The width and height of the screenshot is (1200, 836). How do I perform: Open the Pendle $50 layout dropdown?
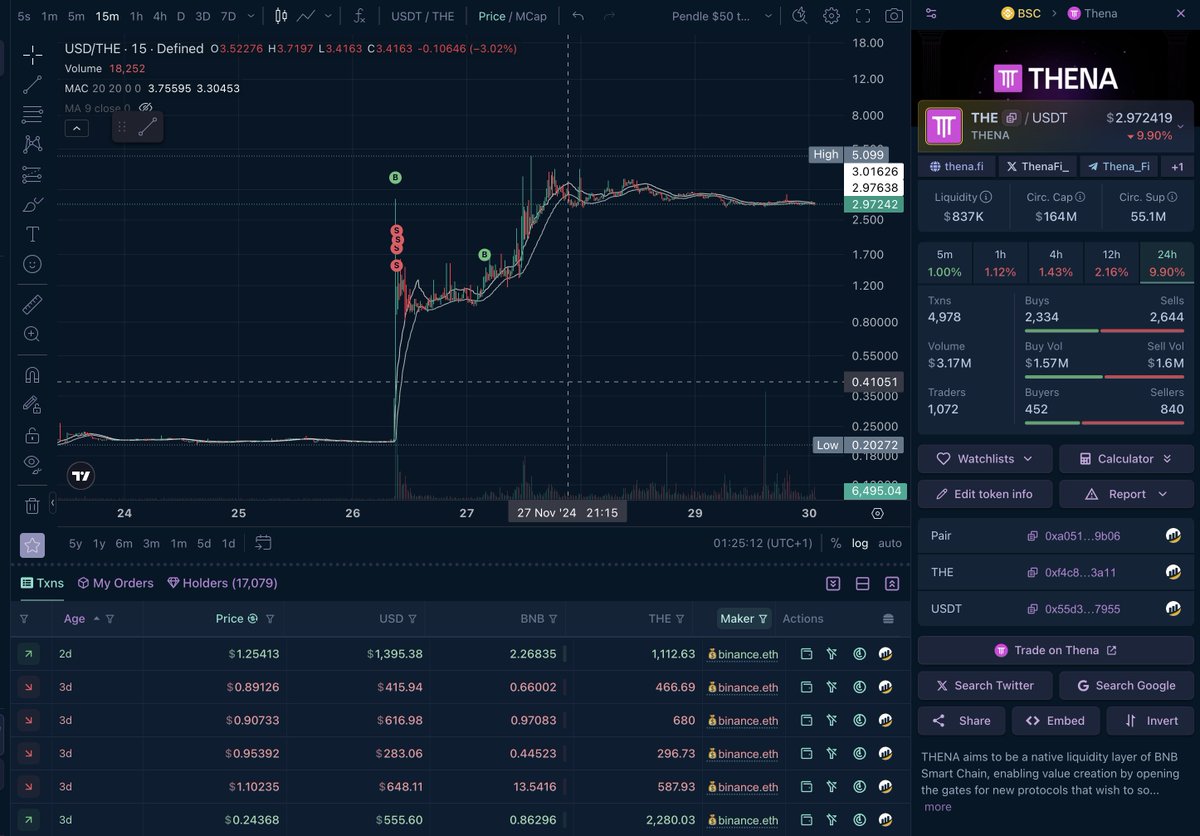pyautogui.click(x=723, y=16)
